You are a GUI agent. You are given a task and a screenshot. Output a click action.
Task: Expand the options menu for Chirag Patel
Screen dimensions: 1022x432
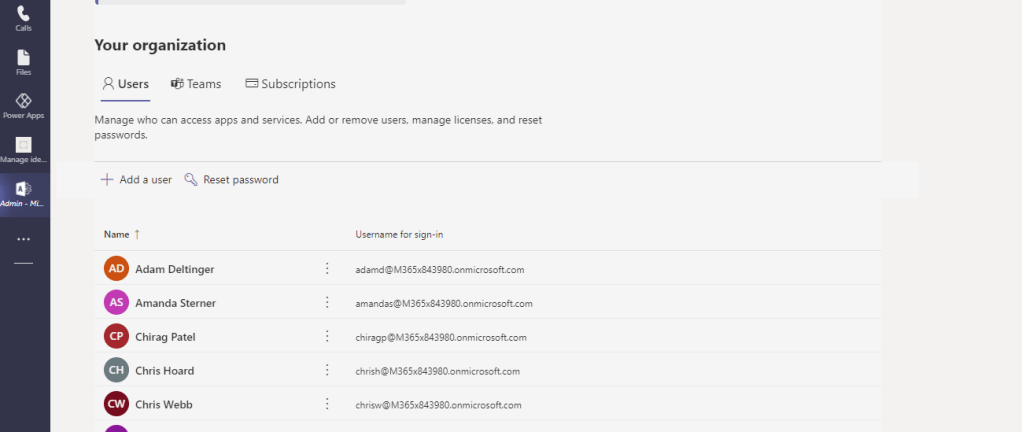(x=327, y=337)
